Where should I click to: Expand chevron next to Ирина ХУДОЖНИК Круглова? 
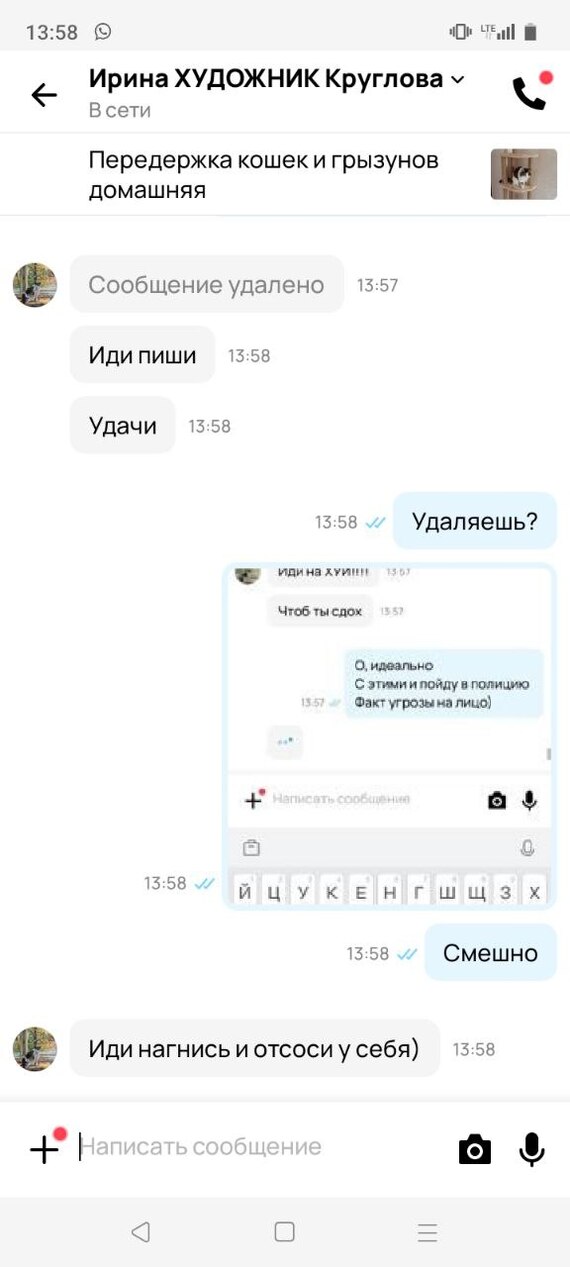click(458, 79)
